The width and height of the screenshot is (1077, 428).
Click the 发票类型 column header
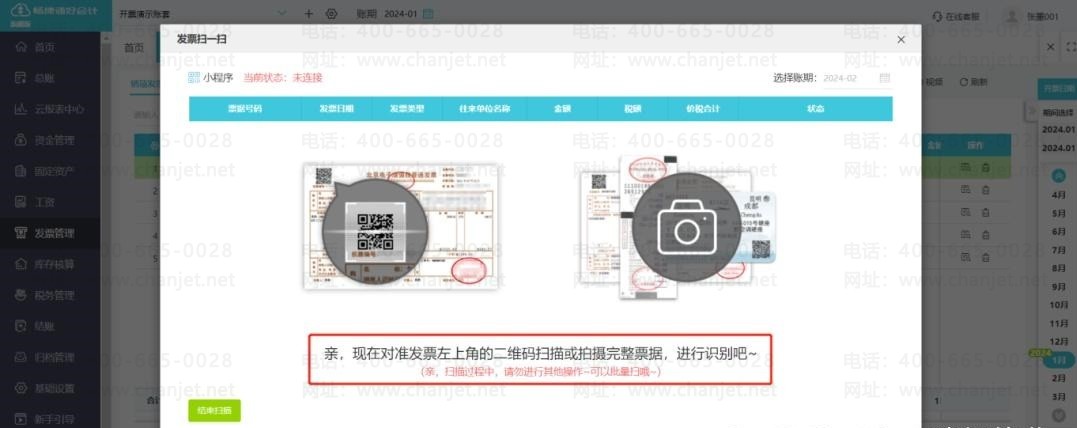(407, 109)
